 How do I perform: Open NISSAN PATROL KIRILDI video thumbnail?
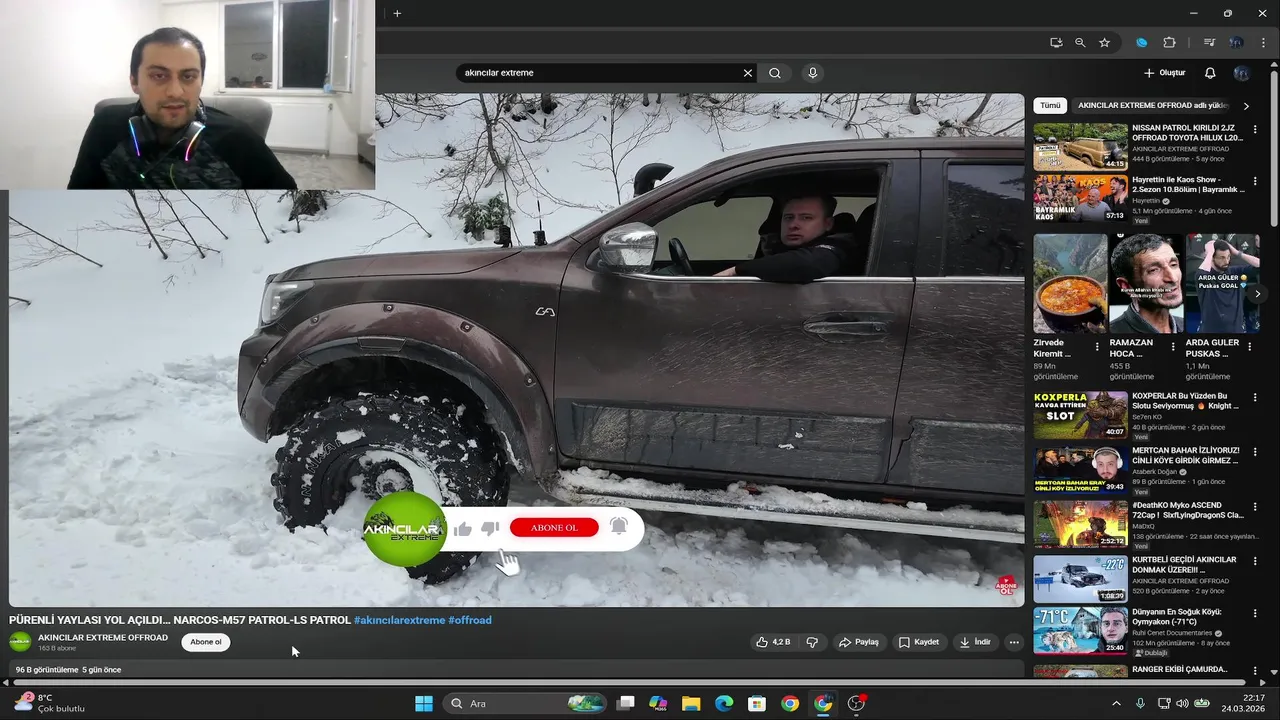[x=1080, y=146]
